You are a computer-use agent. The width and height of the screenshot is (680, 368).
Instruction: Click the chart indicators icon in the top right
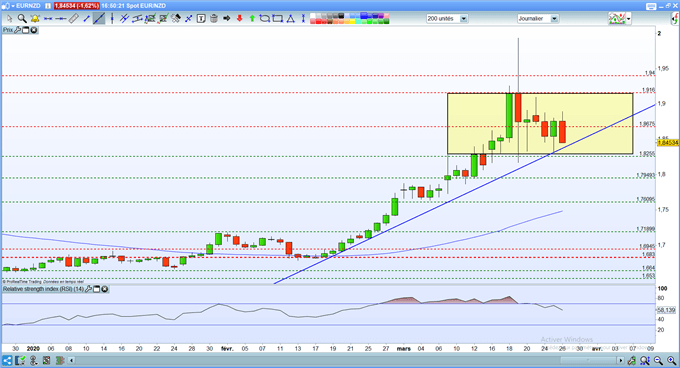click(617, 19)
